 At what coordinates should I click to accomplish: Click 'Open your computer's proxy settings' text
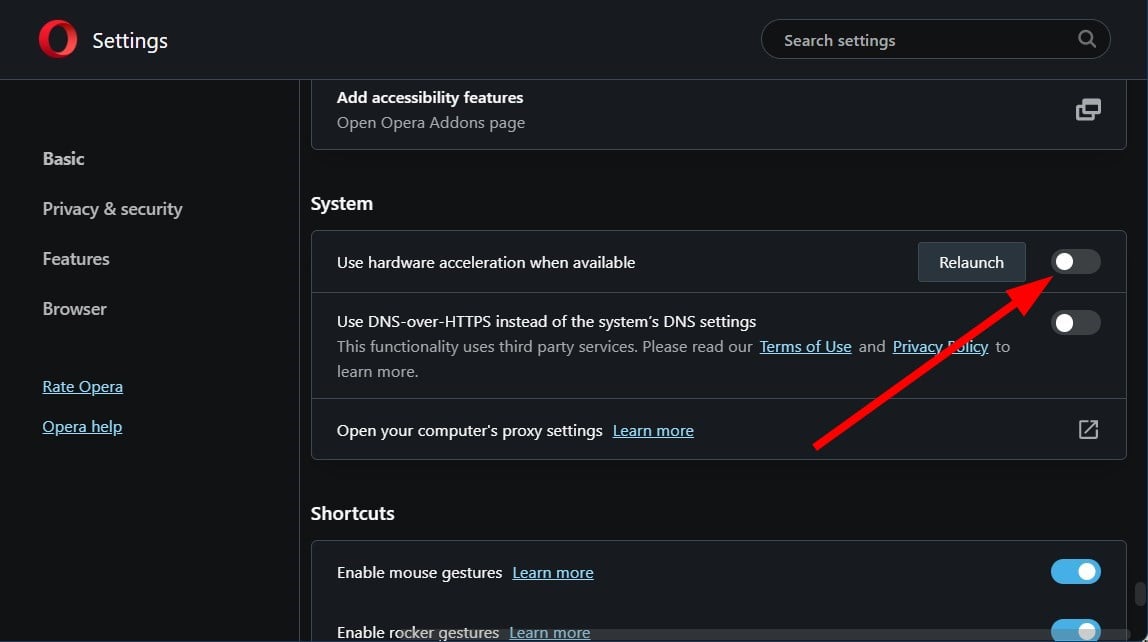pos(469,431)
